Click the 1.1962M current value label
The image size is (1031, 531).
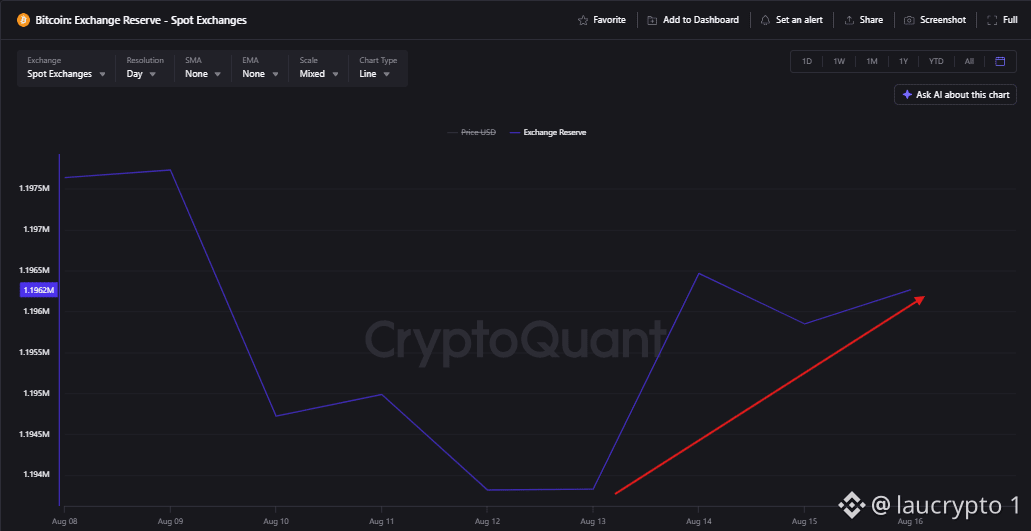(x=39, y=290)
